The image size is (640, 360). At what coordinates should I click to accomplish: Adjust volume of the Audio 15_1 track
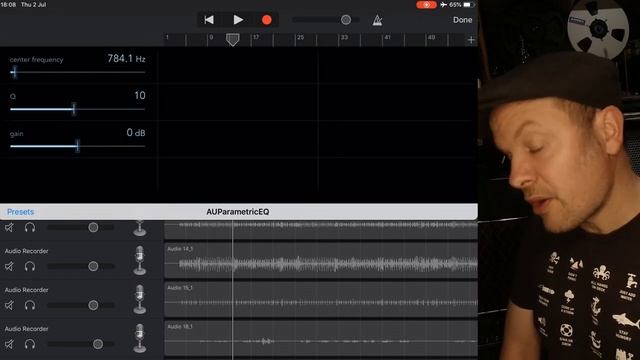coord(93,305)
